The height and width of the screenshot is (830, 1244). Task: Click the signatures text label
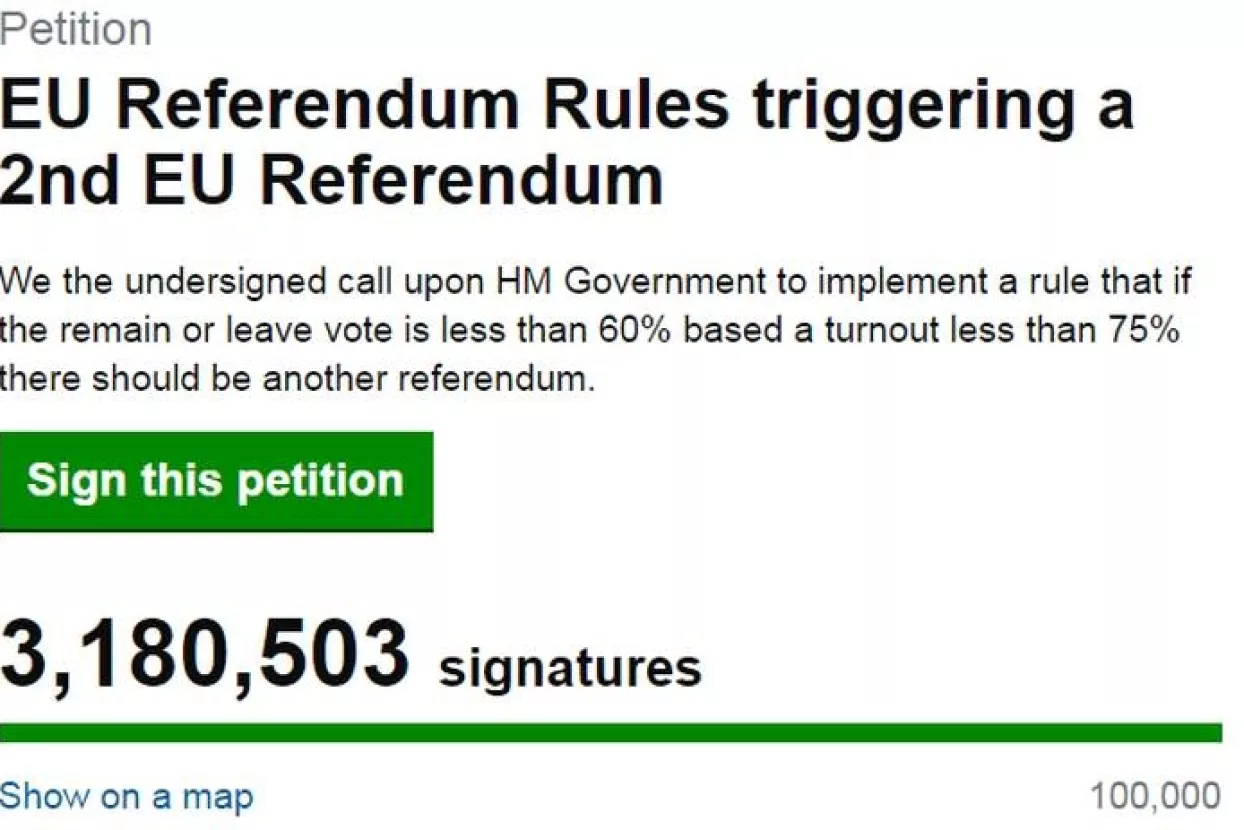coord(570,663)
